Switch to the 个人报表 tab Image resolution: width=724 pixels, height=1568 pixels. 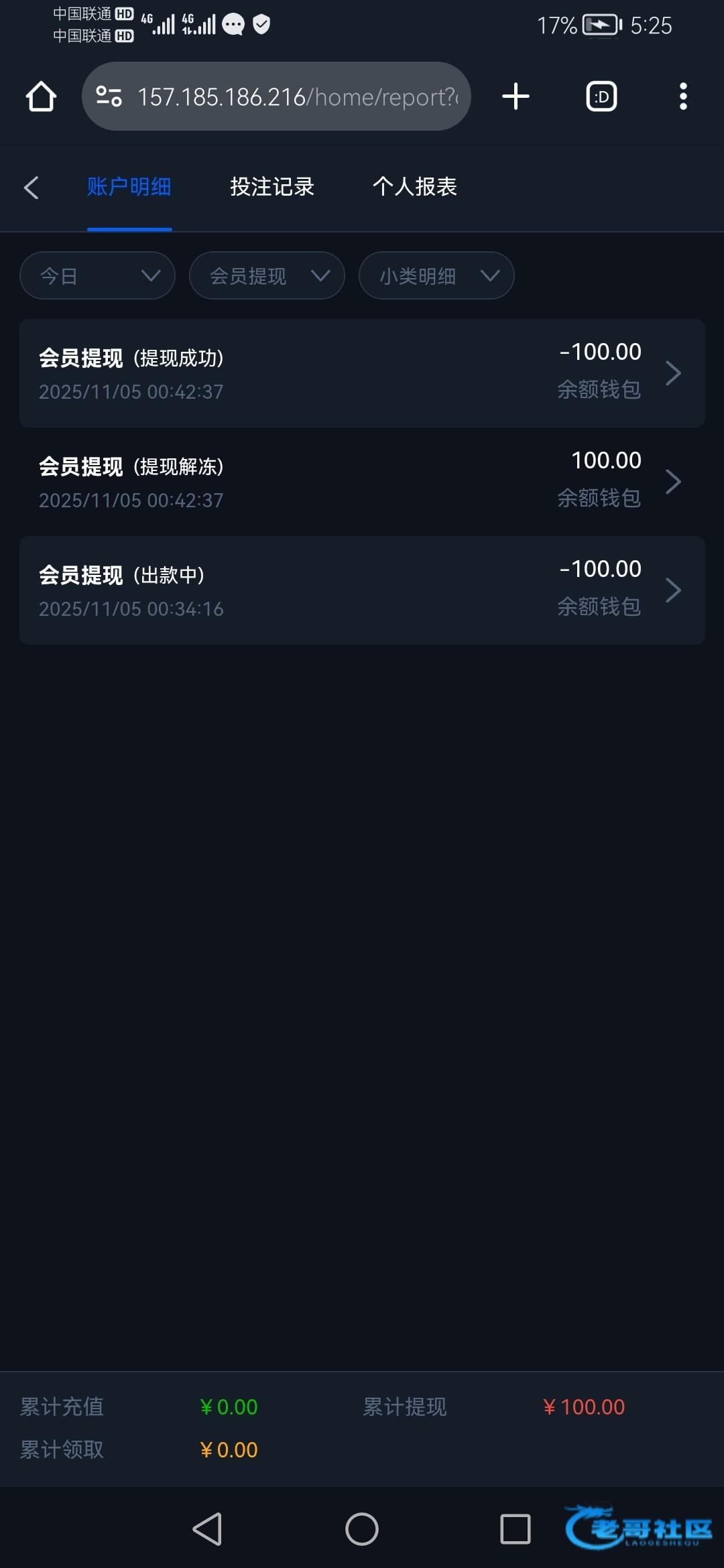(x=414, y=187)
